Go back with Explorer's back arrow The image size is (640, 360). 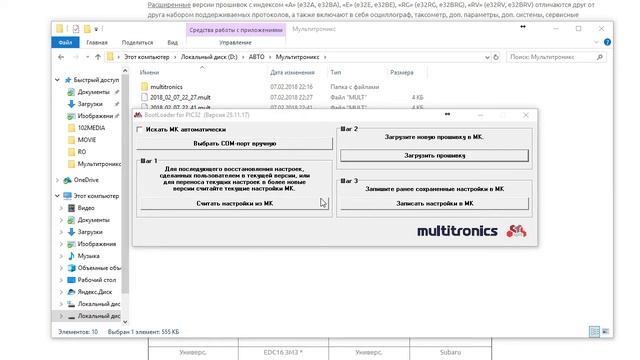tap(61, 57)
